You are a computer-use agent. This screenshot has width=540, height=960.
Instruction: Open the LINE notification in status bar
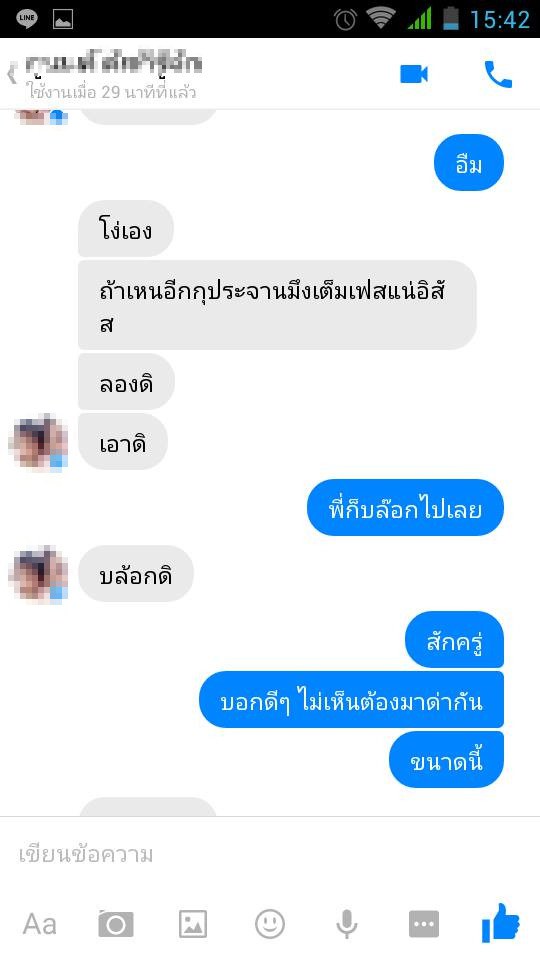26,18
